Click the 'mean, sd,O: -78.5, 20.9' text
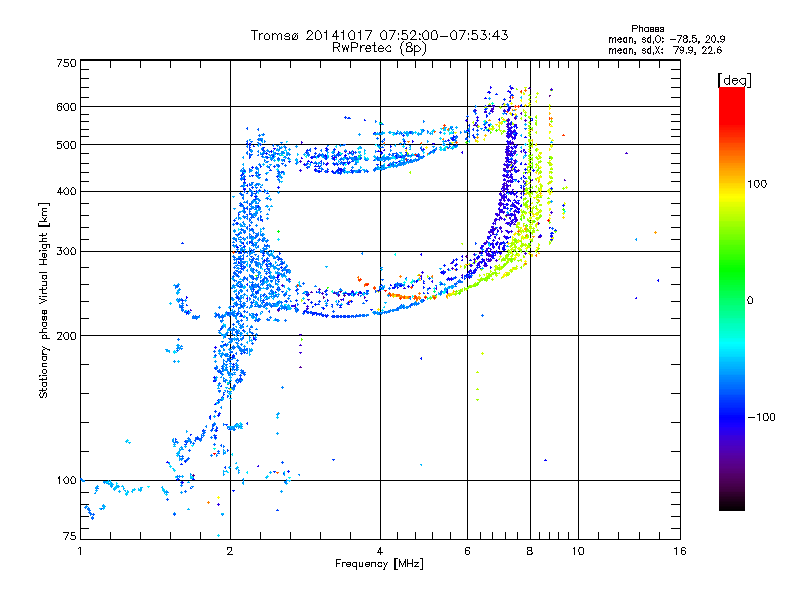800x600 pixels. pyautogui.click(x=666, y=39)
